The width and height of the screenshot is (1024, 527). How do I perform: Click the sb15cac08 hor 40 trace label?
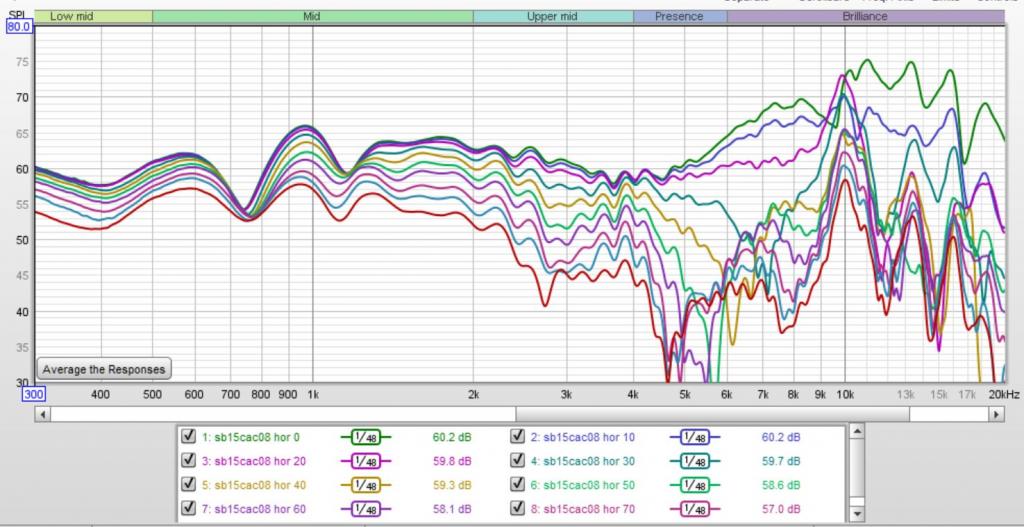click(253, 485)
